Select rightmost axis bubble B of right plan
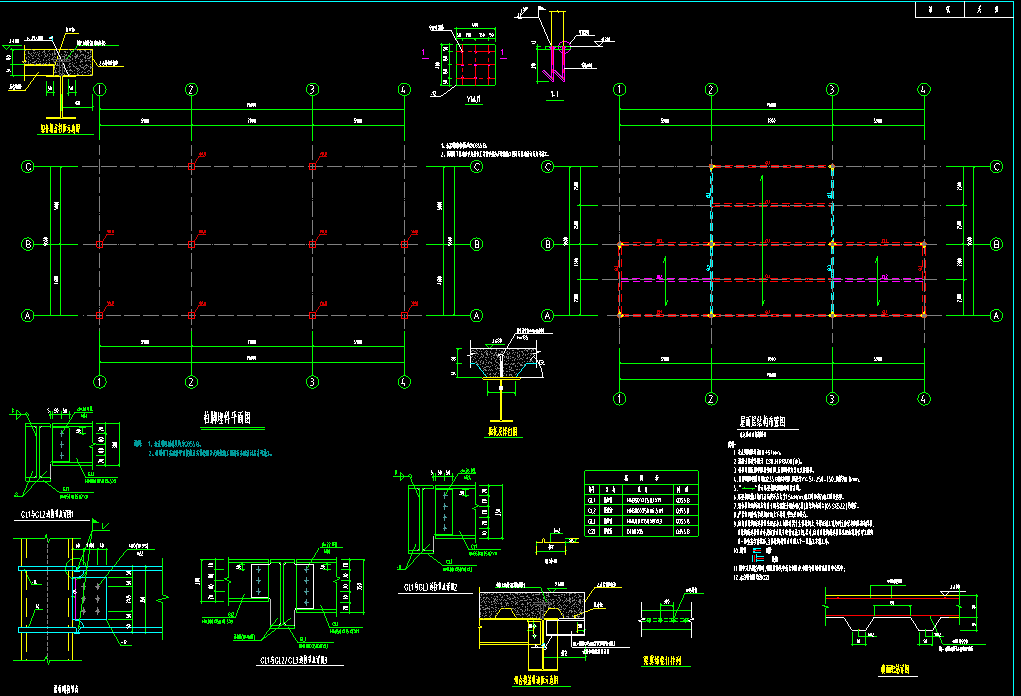The width and height of the screenshot is (1021, 696). 996,244
